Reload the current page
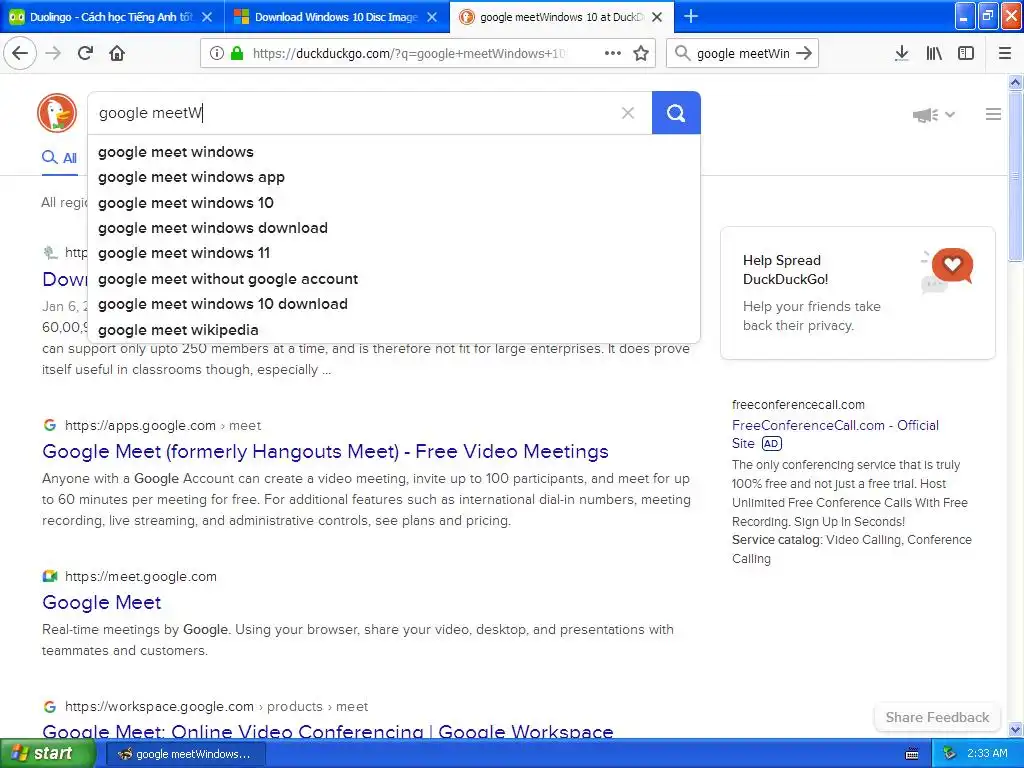 (x=85, y=53)
